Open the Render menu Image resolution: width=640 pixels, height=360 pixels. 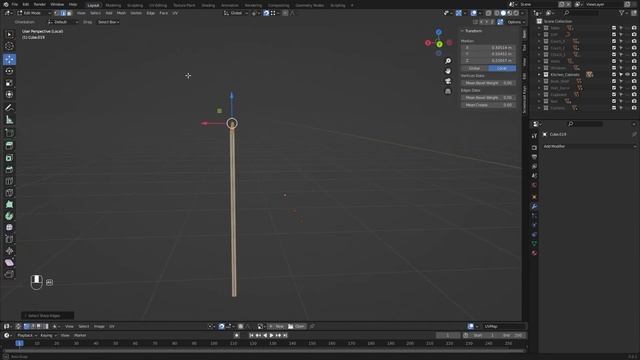click(40, 4)
